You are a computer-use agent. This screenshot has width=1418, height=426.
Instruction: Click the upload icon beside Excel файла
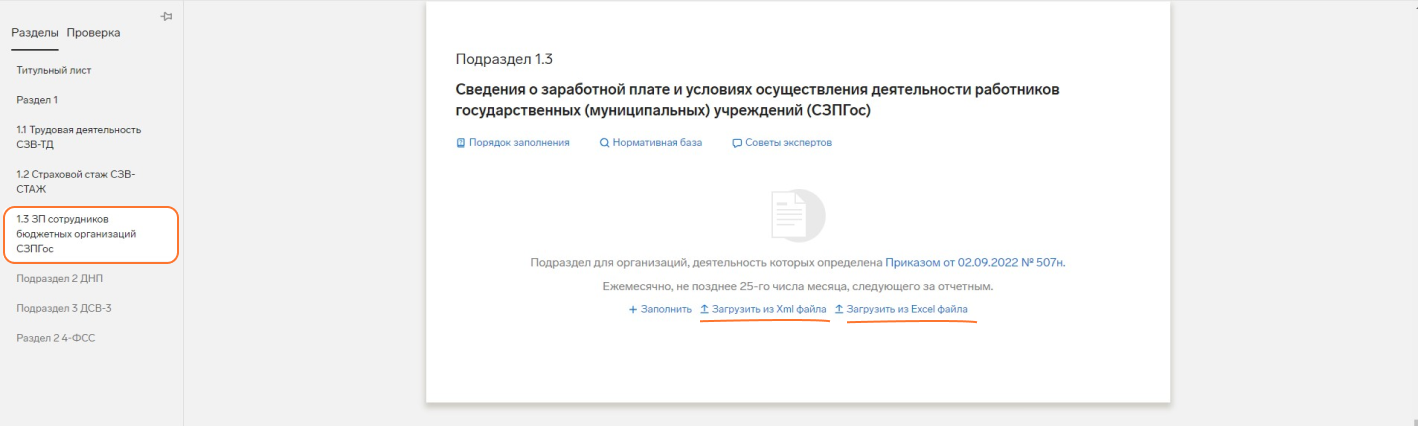[x=839, y=309]
